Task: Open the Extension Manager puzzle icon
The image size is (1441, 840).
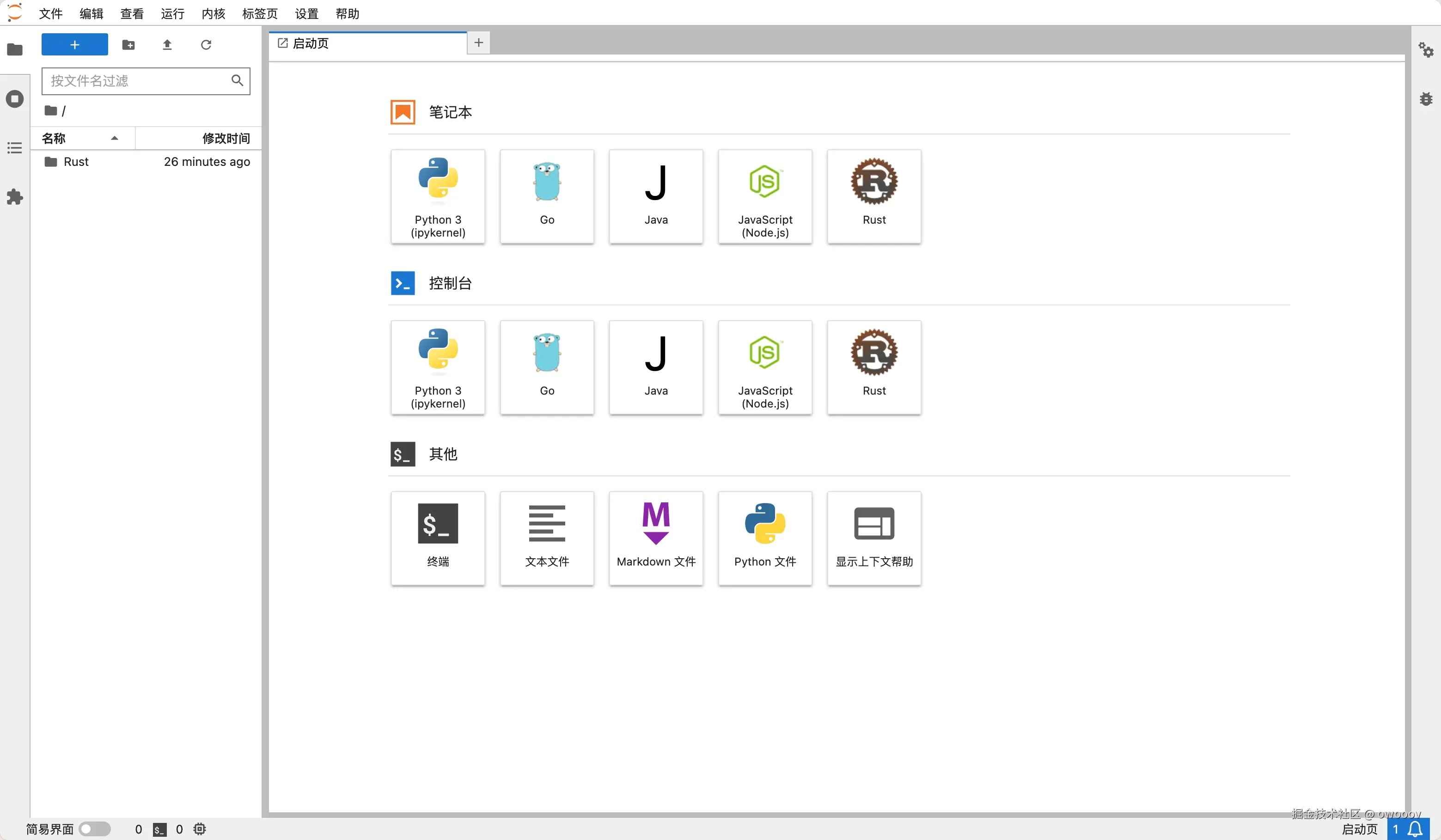Action: pos(15,197)
